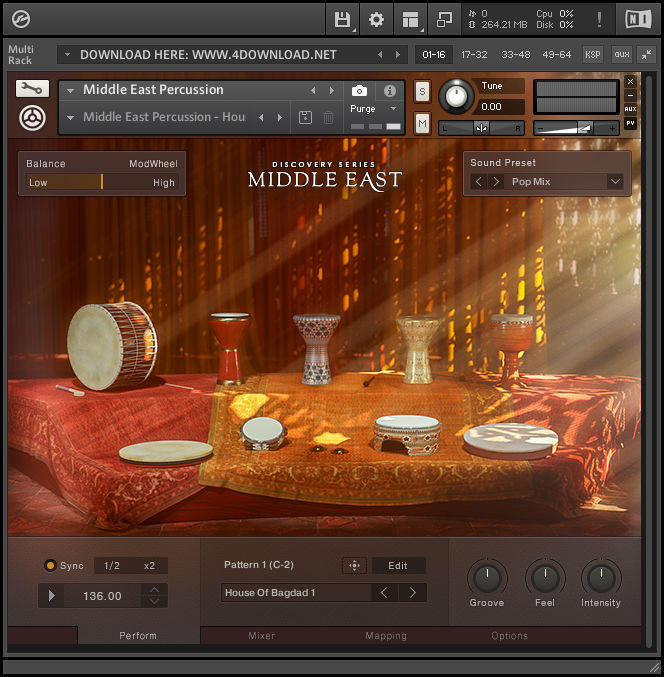Toggle the PV button in instrument header

[x=630, y=123]
